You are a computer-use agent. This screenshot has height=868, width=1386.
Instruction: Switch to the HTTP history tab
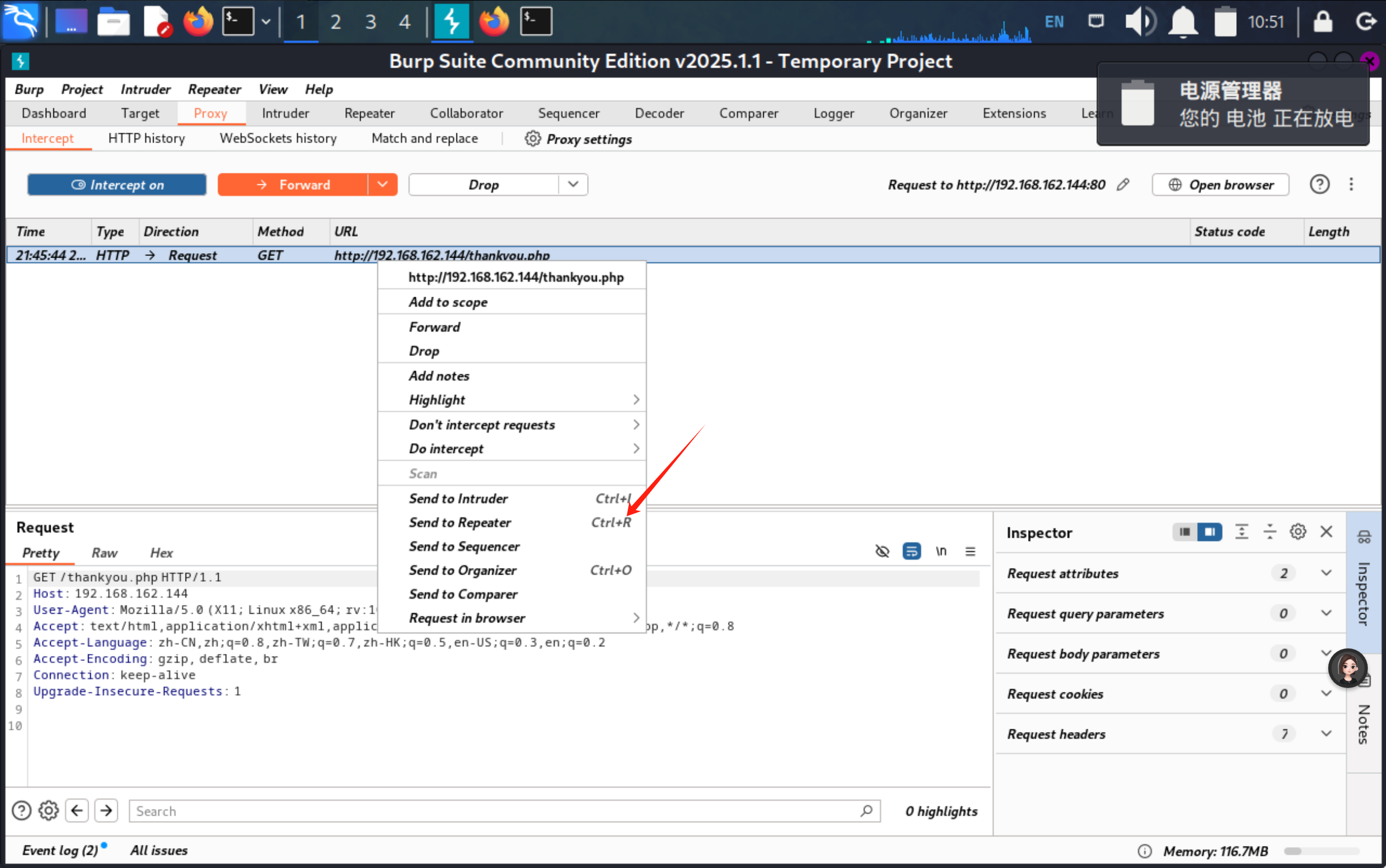146,138
